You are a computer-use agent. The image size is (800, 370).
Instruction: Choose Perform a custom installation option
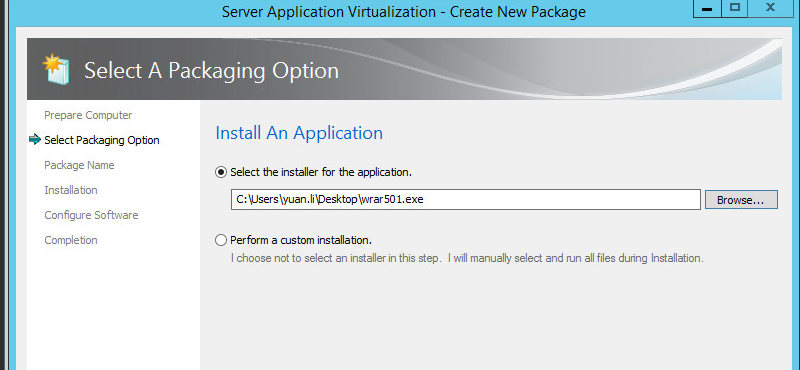(x=221, y=240)
